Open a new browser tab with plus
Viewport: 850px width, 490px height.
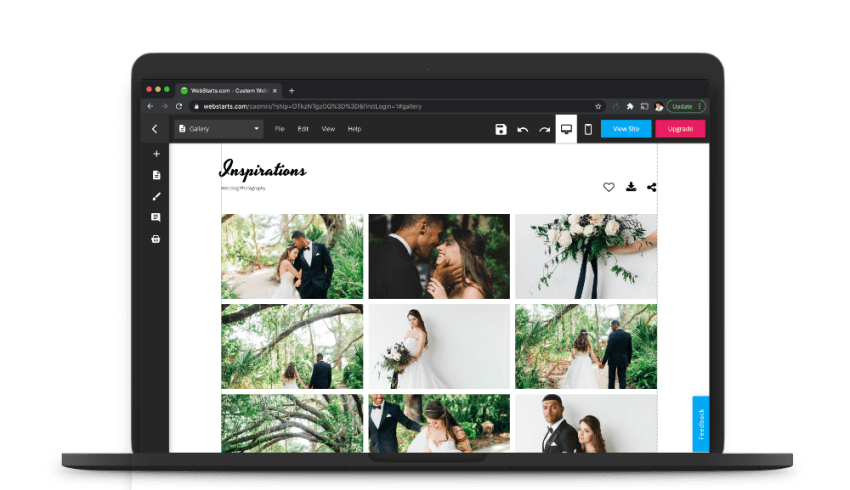[x=292, y=91]
